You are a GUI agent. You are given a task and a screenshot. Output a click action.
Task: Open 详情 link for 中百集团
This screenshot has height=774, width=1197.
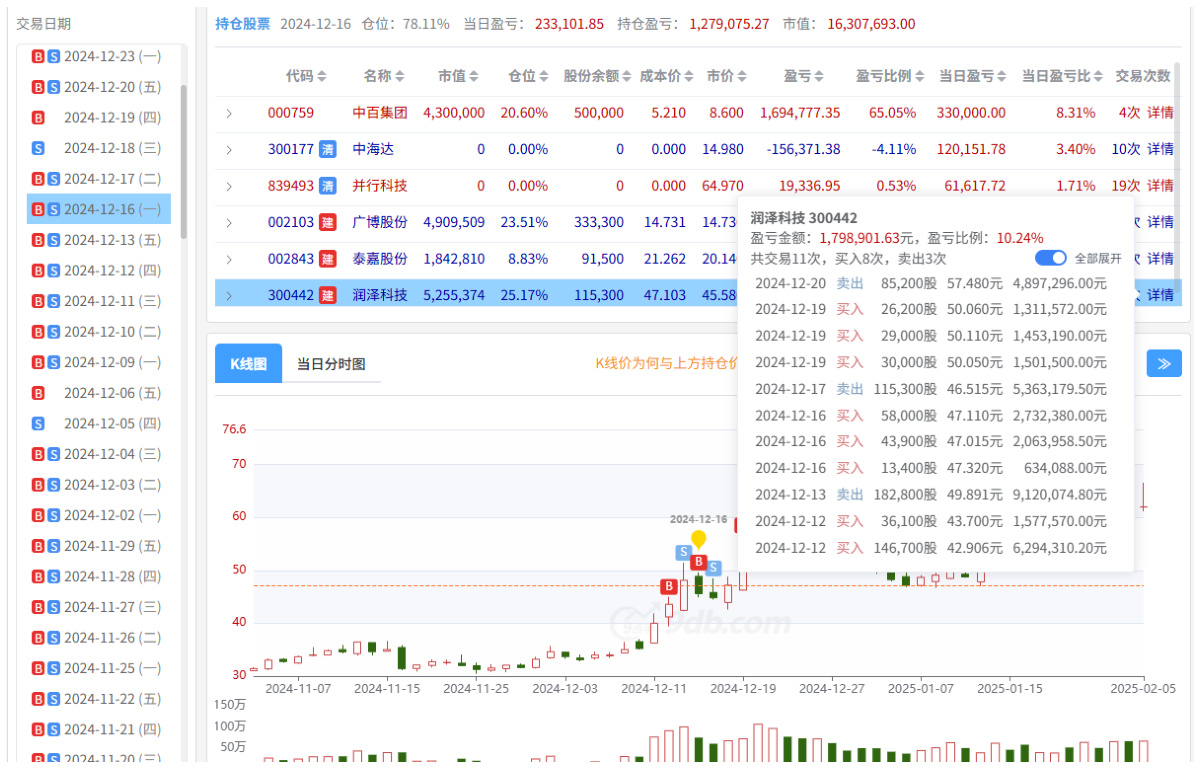click(x=1160, y=113)
